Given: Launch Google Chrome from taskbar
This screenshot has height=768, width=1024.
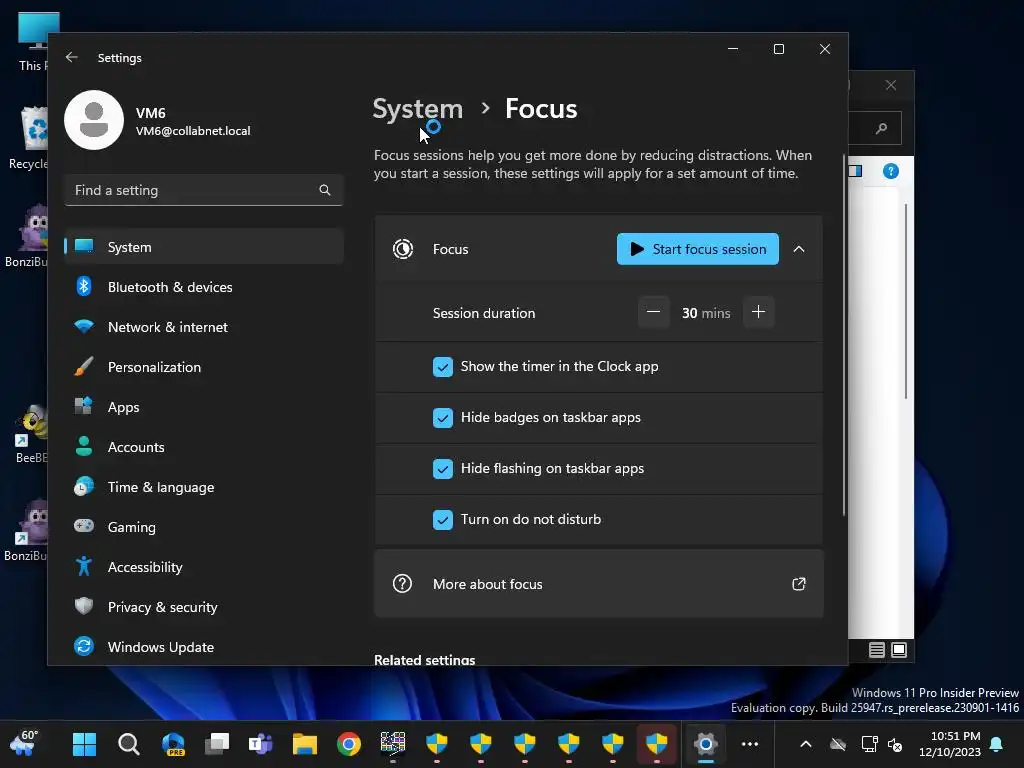Looking at the screenshot, I should [x=349, y=744].
